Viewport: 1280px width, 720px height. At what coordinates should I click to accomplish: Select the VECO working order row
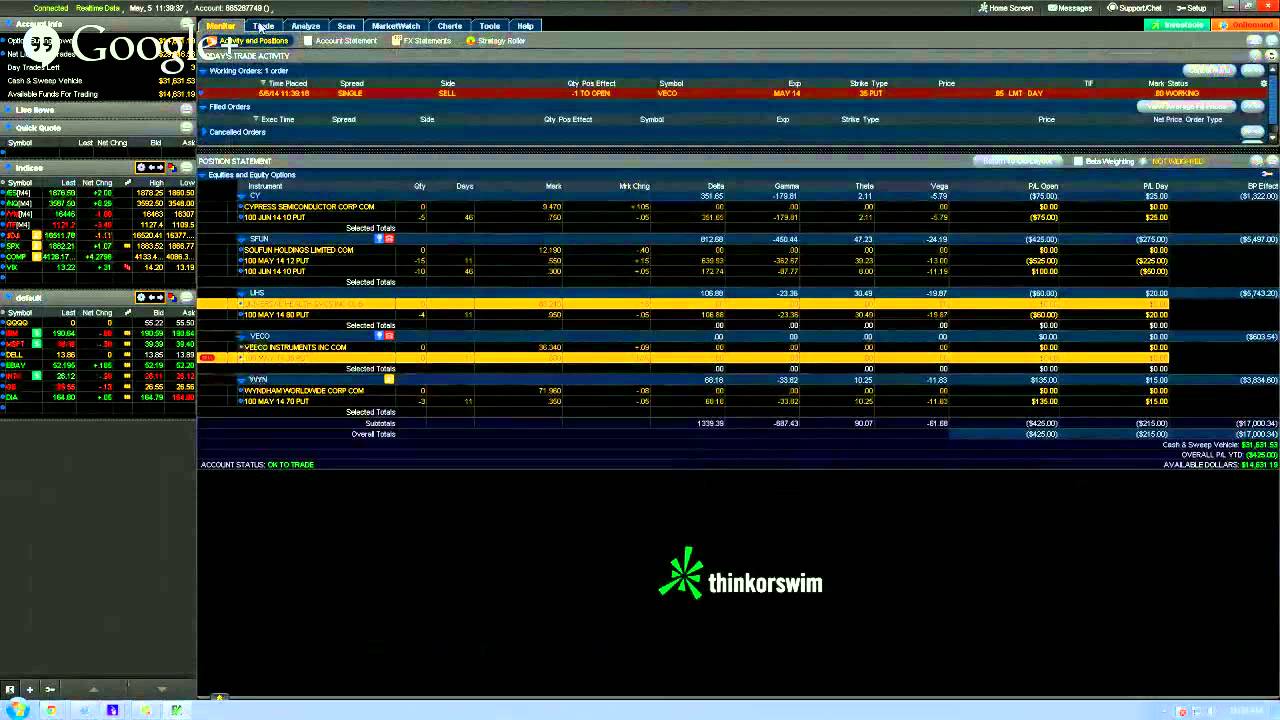tap(733, 93)
